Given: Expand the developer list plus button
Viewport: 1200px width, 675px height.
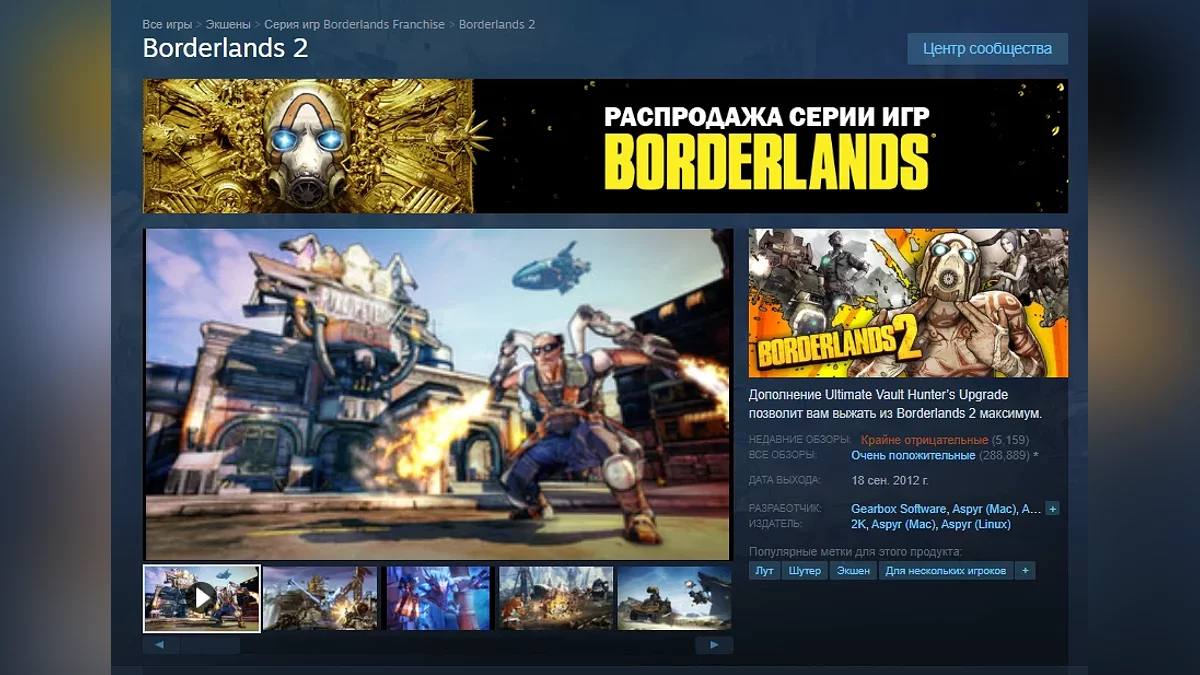Looking at the screenshot, I should pos(1052,509).
